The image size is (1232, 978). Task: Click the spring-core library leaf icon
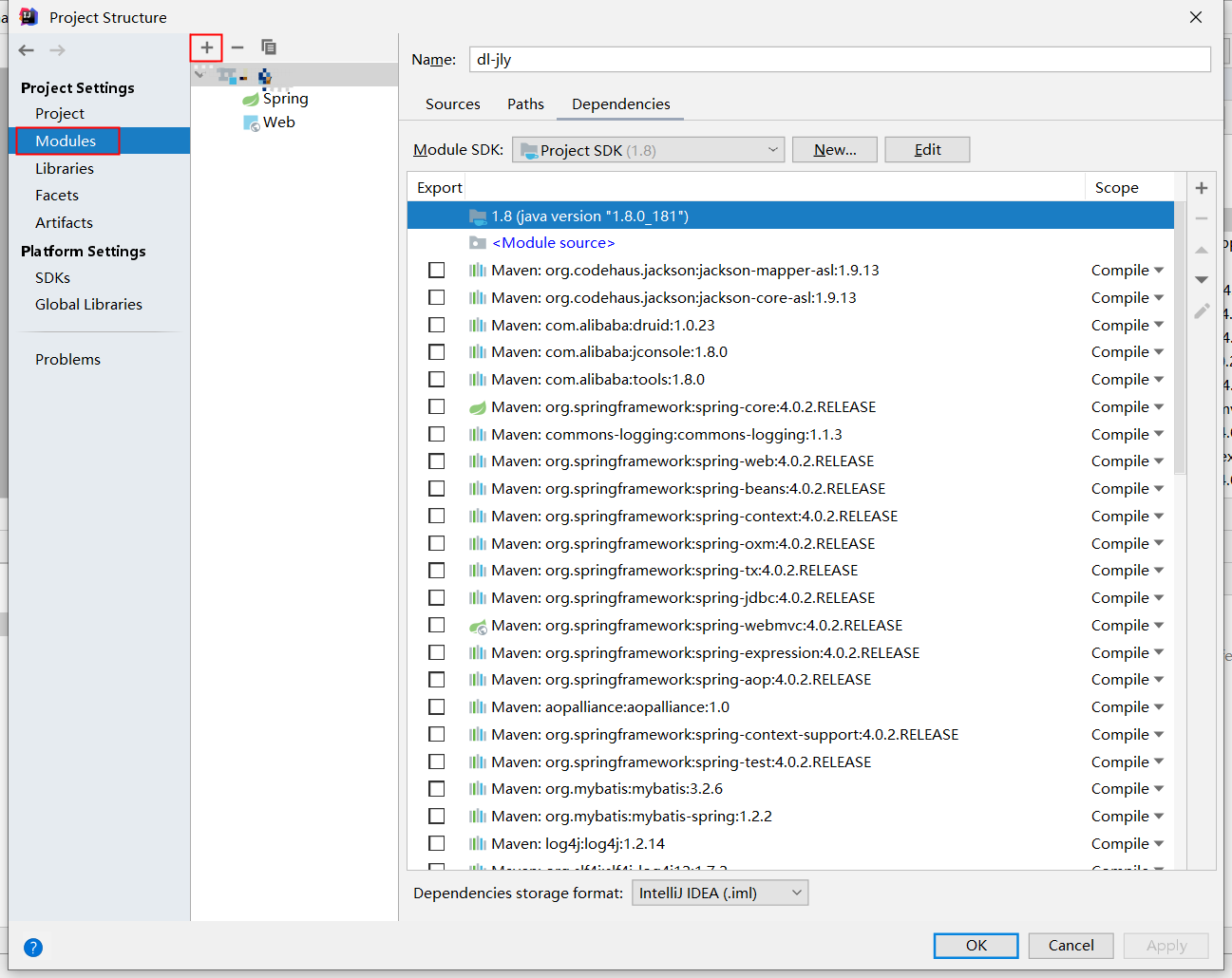tap(478, 408)
